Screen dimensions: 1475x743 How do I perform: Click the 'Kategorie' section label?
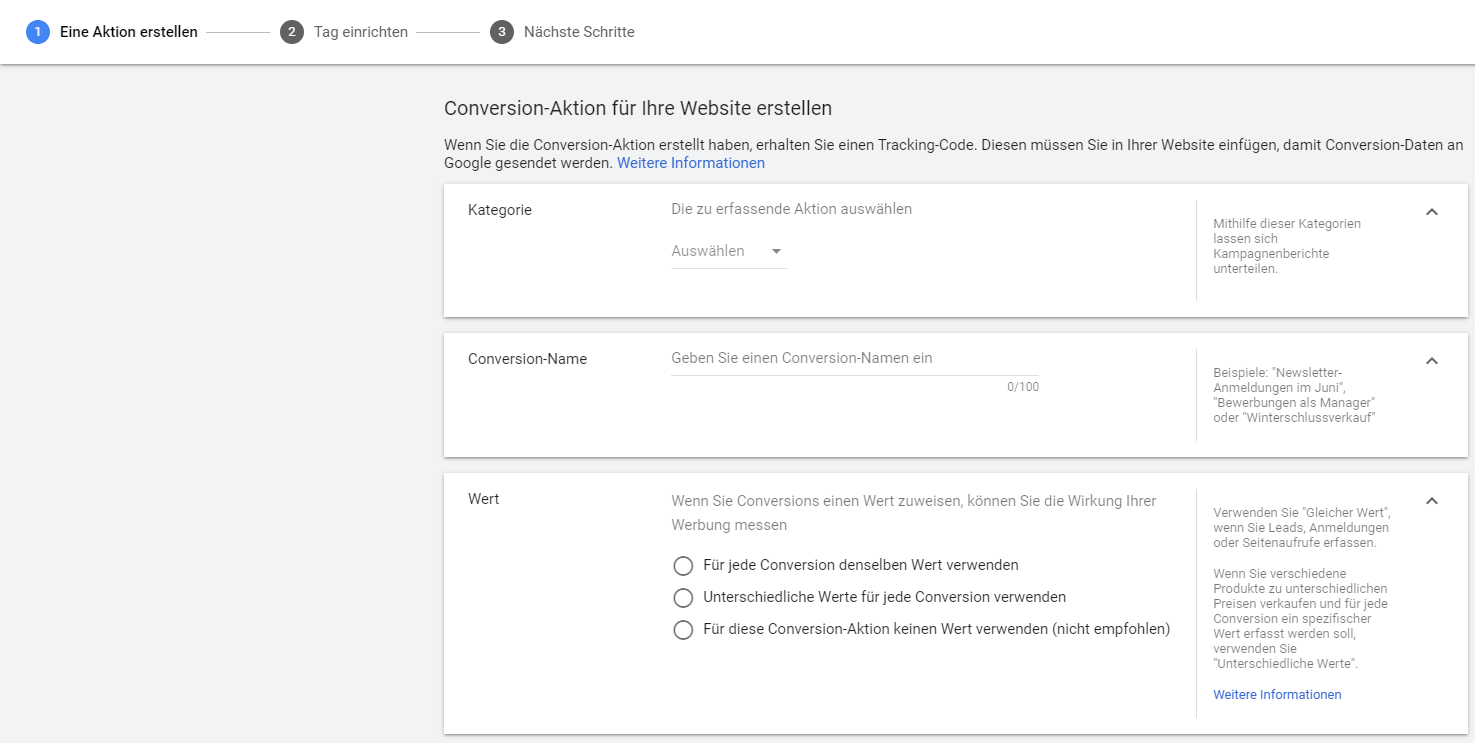point(500,210)
